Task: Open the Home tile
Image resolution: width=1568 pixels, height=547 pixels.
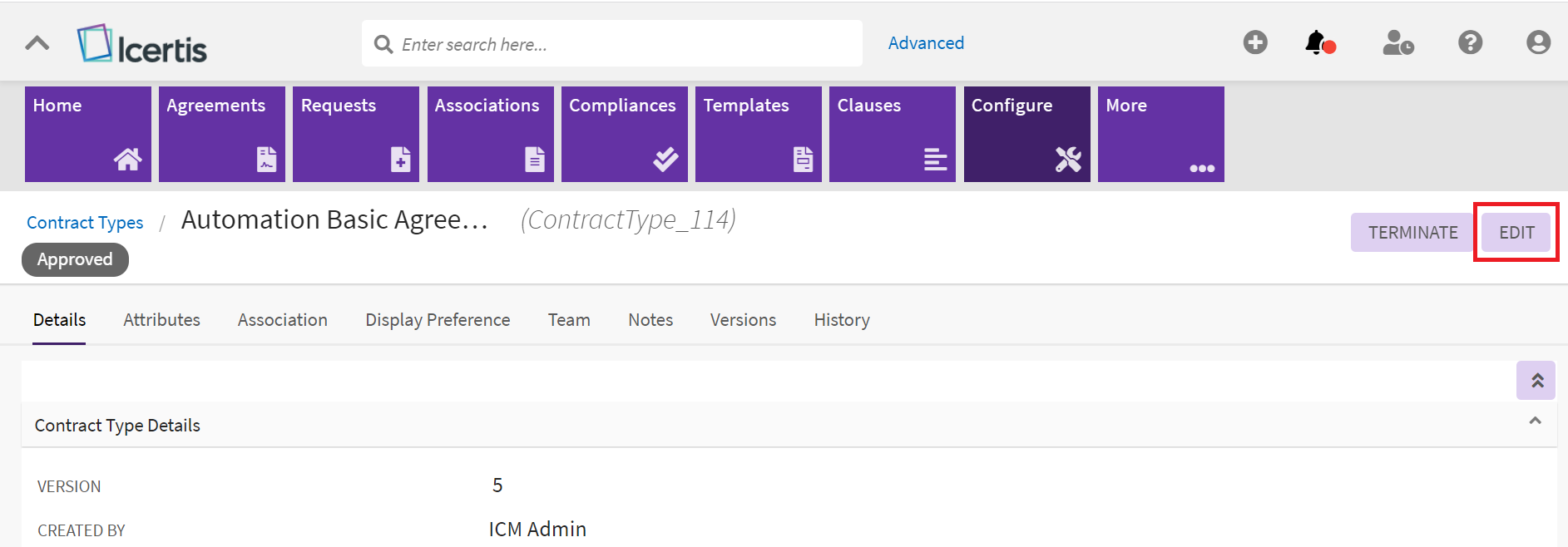Action: [88, 134]
